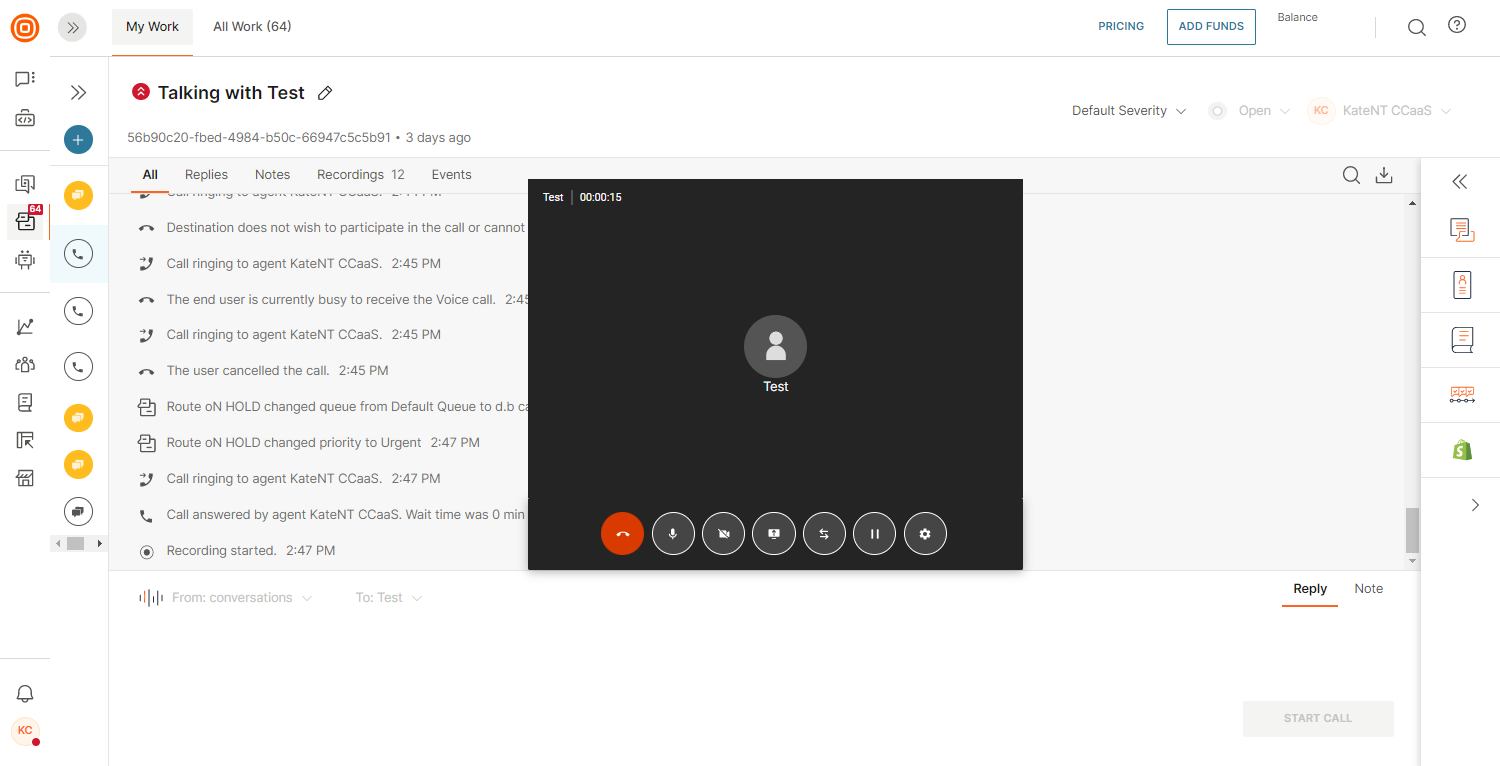Click "The user cancelled the call." event
Screen dimensions: 1500x766
pyautogui.click(x=248, y=371)
